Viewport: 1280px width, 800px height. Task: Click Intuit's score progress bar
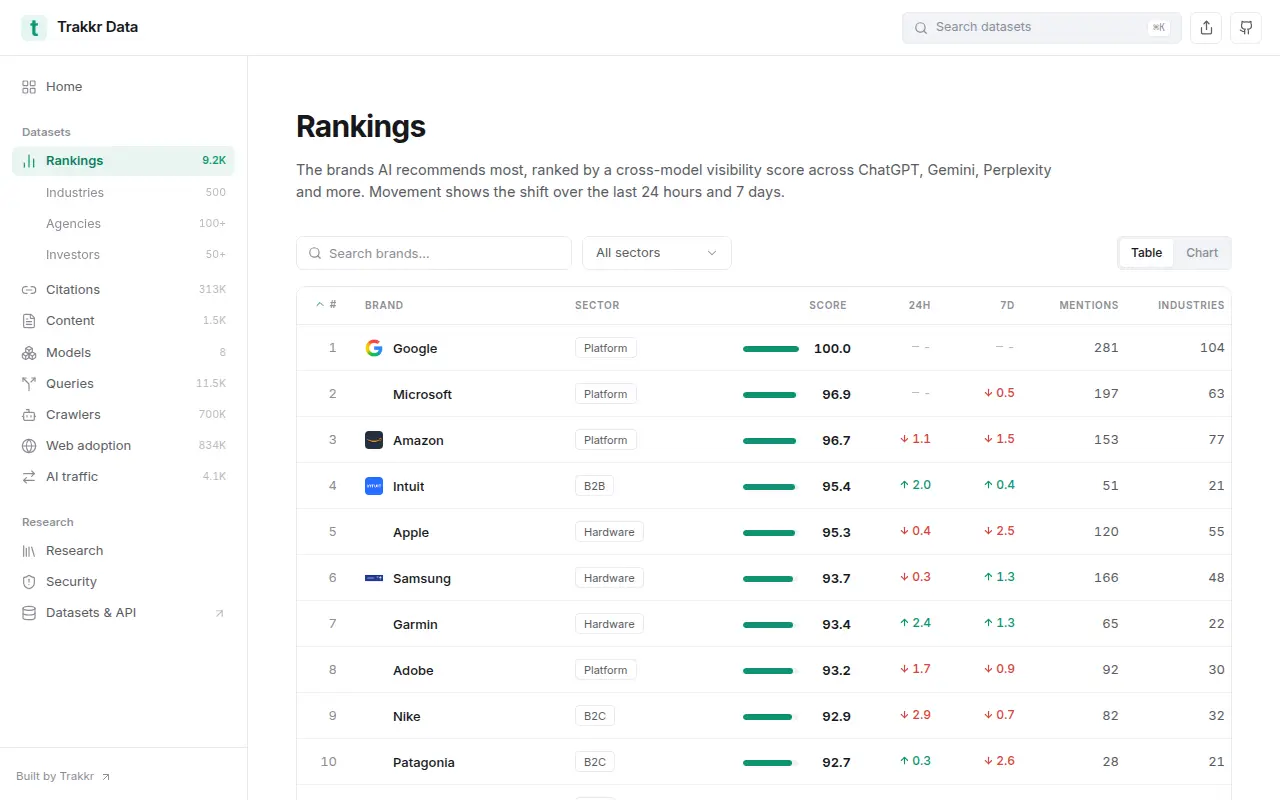coord(769,487)
